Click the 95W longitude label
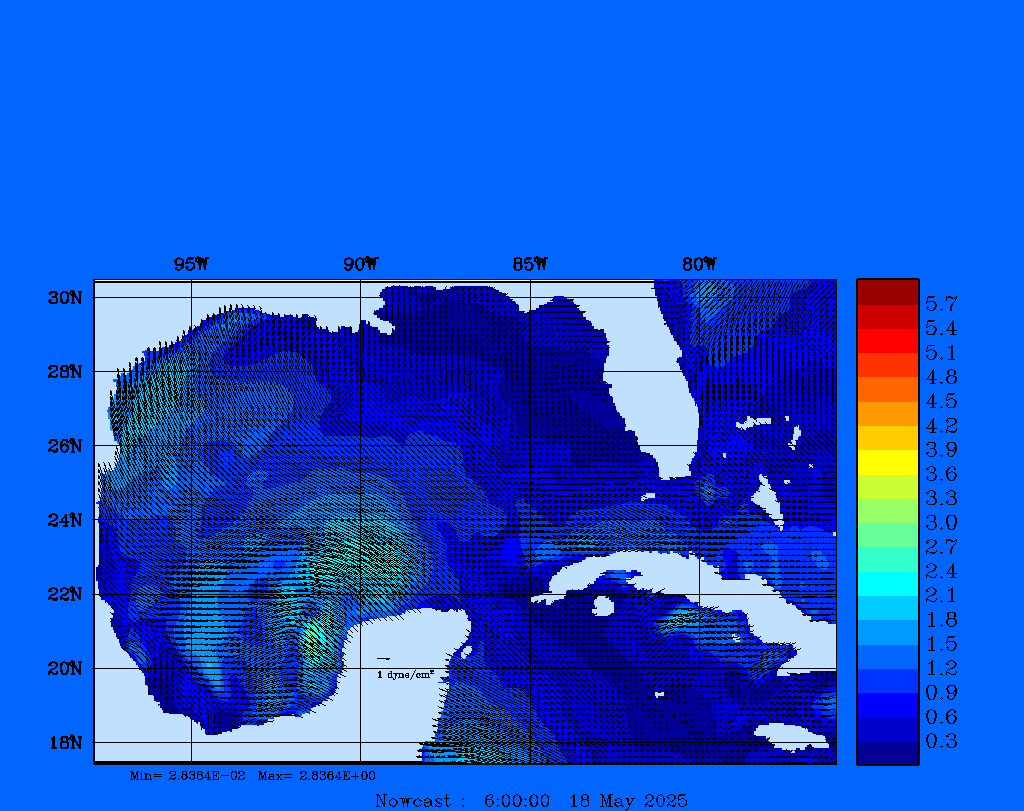Viewport: 1024px width, 811px height. tap(191, 264)
